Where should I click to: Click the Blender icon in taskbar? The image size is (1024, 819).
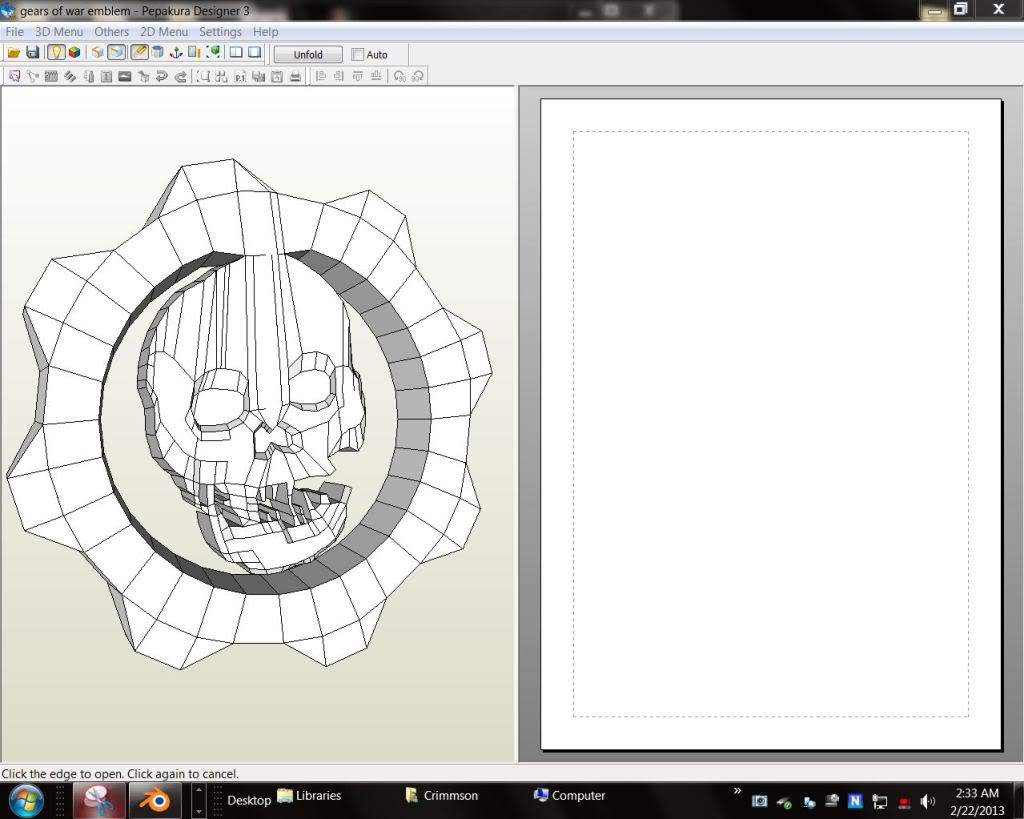153,800
